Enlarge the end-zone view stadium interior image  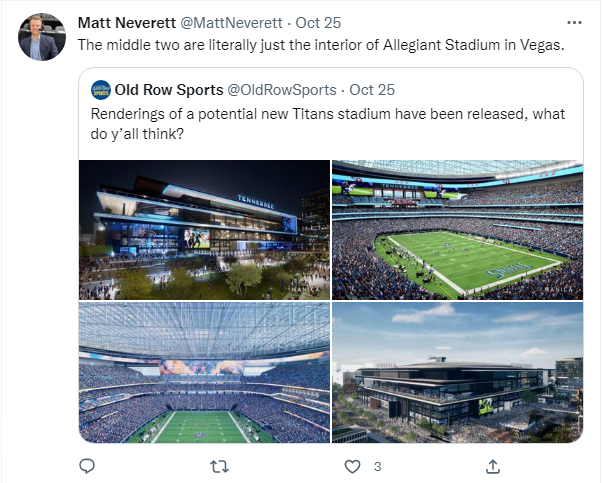[204, 372]
